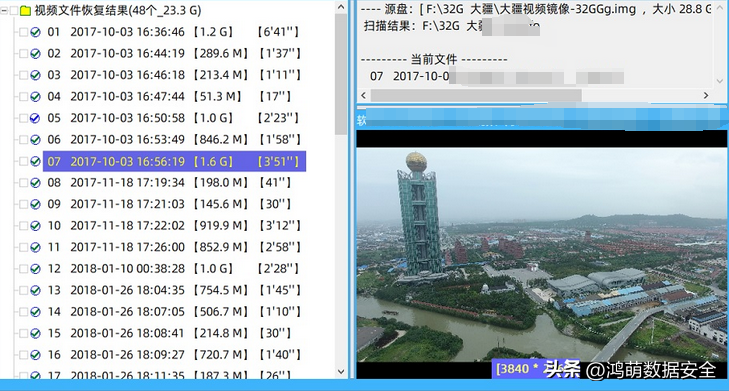The width and height of the screenshot is (729, 391).
Task: Click the green checkmark status icon of file 05
Action: [35, 118]
